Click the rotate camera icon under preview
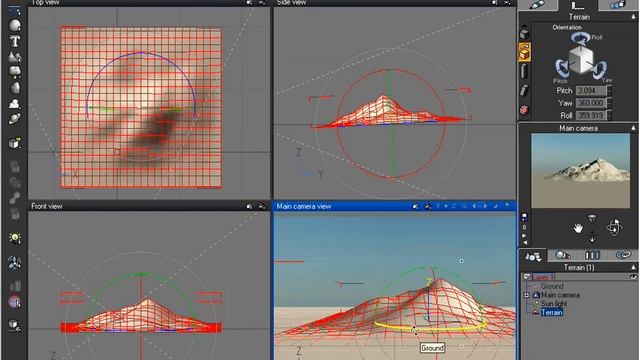The height and width of the screenshot is (360, 640). pos(614,227)
